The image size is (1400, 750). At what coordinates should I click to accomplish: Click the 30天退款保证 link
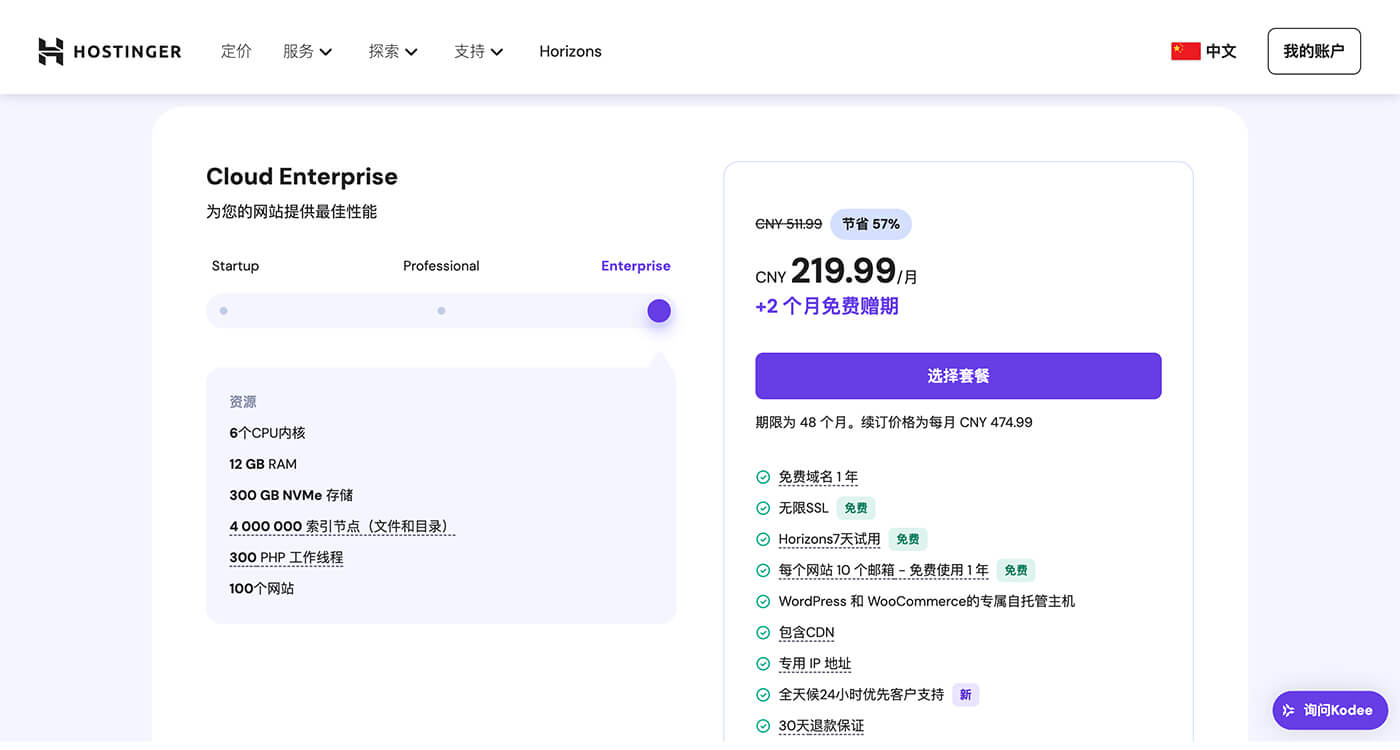click(821, 725)
